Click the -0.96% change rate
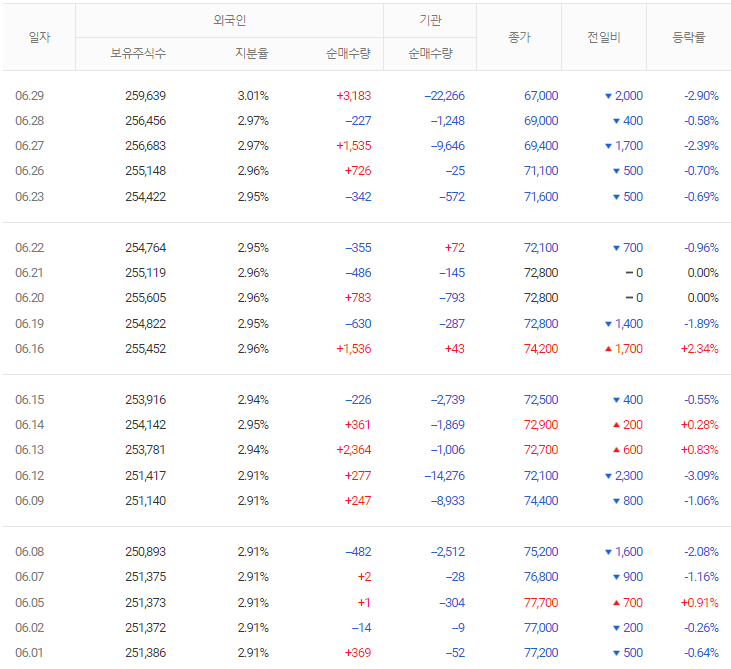 coord(702,248)
